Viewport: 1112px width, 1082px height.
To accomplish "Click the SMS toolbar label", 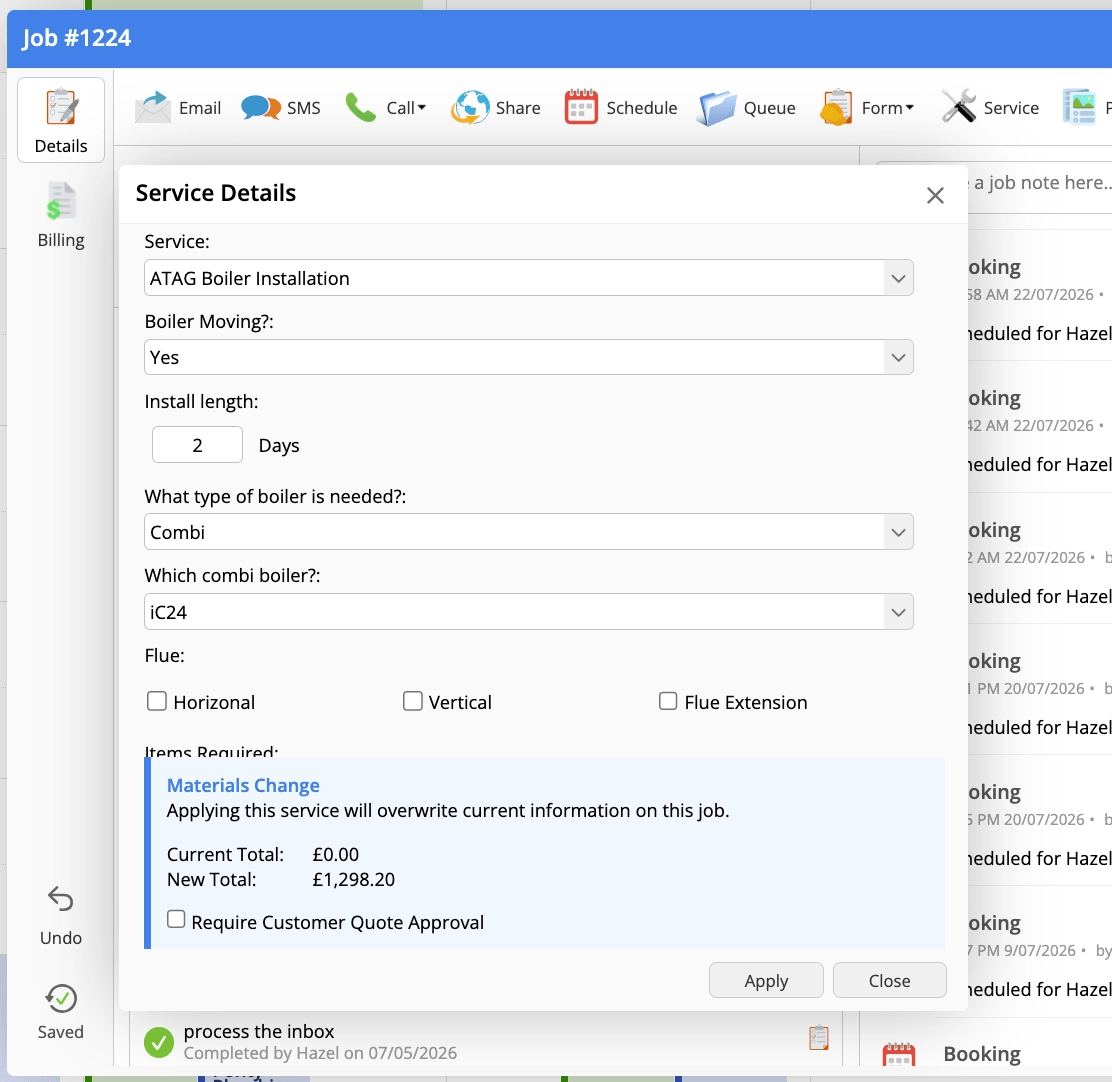I will [304, 108].
